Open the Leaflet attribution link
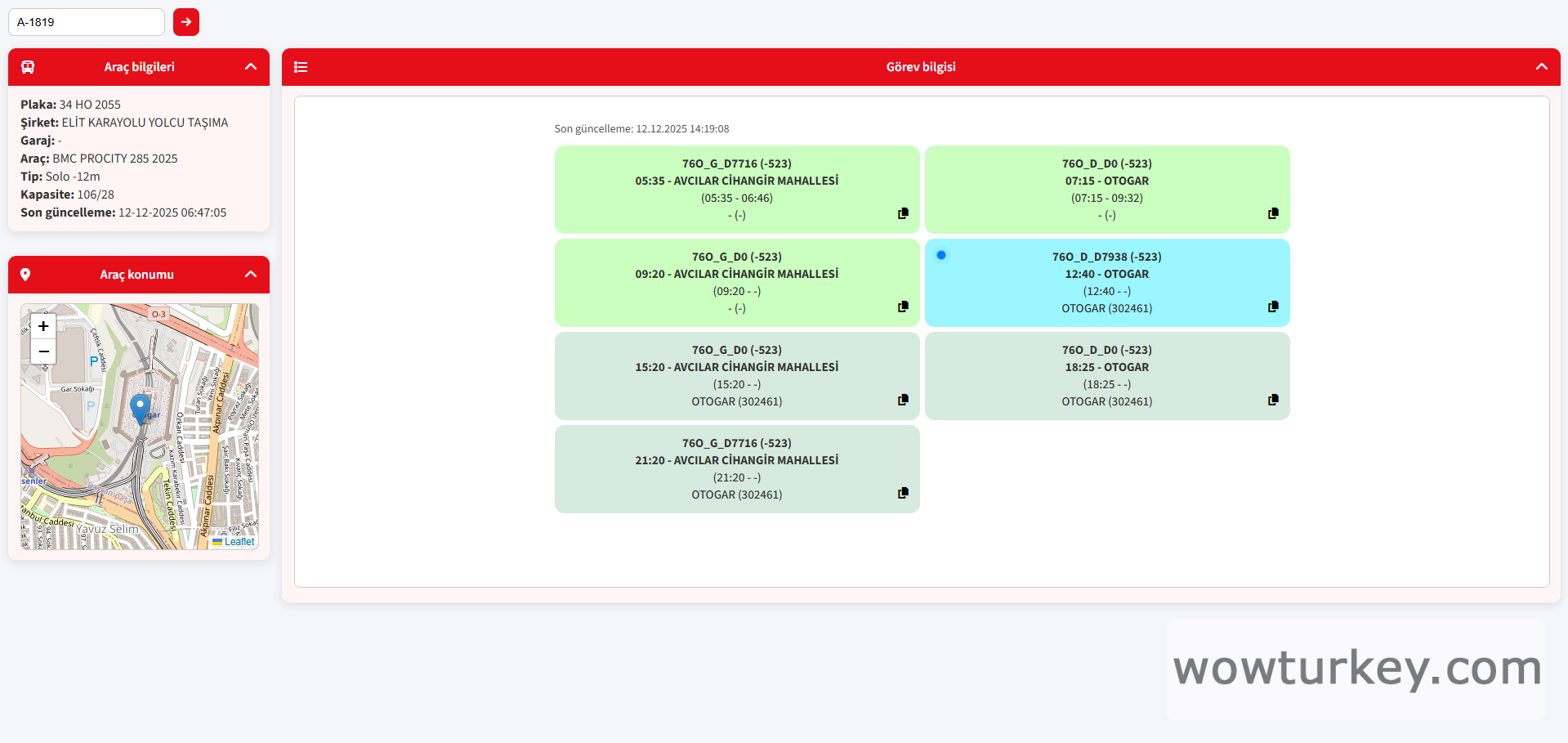Image resolution: width=1568 pixels, height=743 pixels. click(x=239, y=542)
